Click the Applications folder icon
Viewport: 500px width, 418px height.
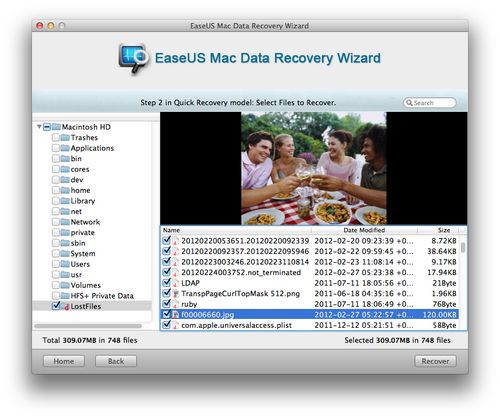tap(65, 148)
